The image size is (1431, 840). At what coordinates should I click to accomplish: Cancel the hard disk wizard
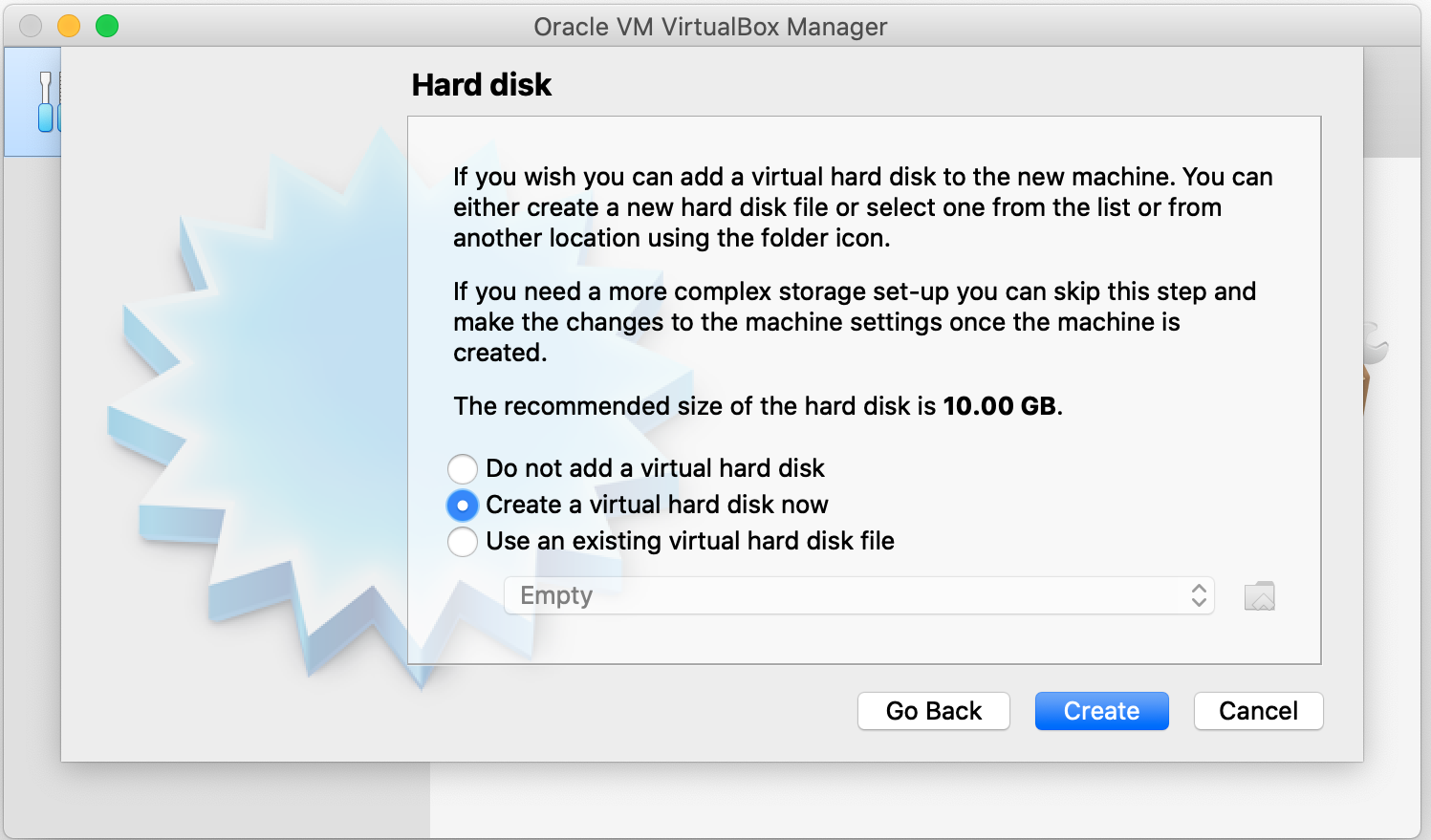tap(1258, 711)
